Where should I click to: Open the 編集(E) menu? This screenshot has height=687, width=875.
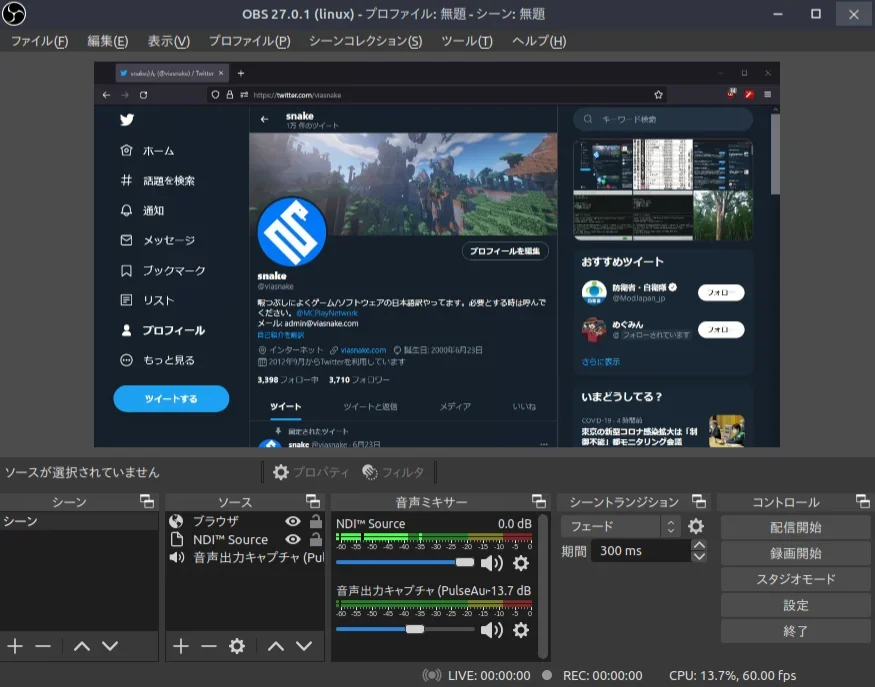click(108, 41)
